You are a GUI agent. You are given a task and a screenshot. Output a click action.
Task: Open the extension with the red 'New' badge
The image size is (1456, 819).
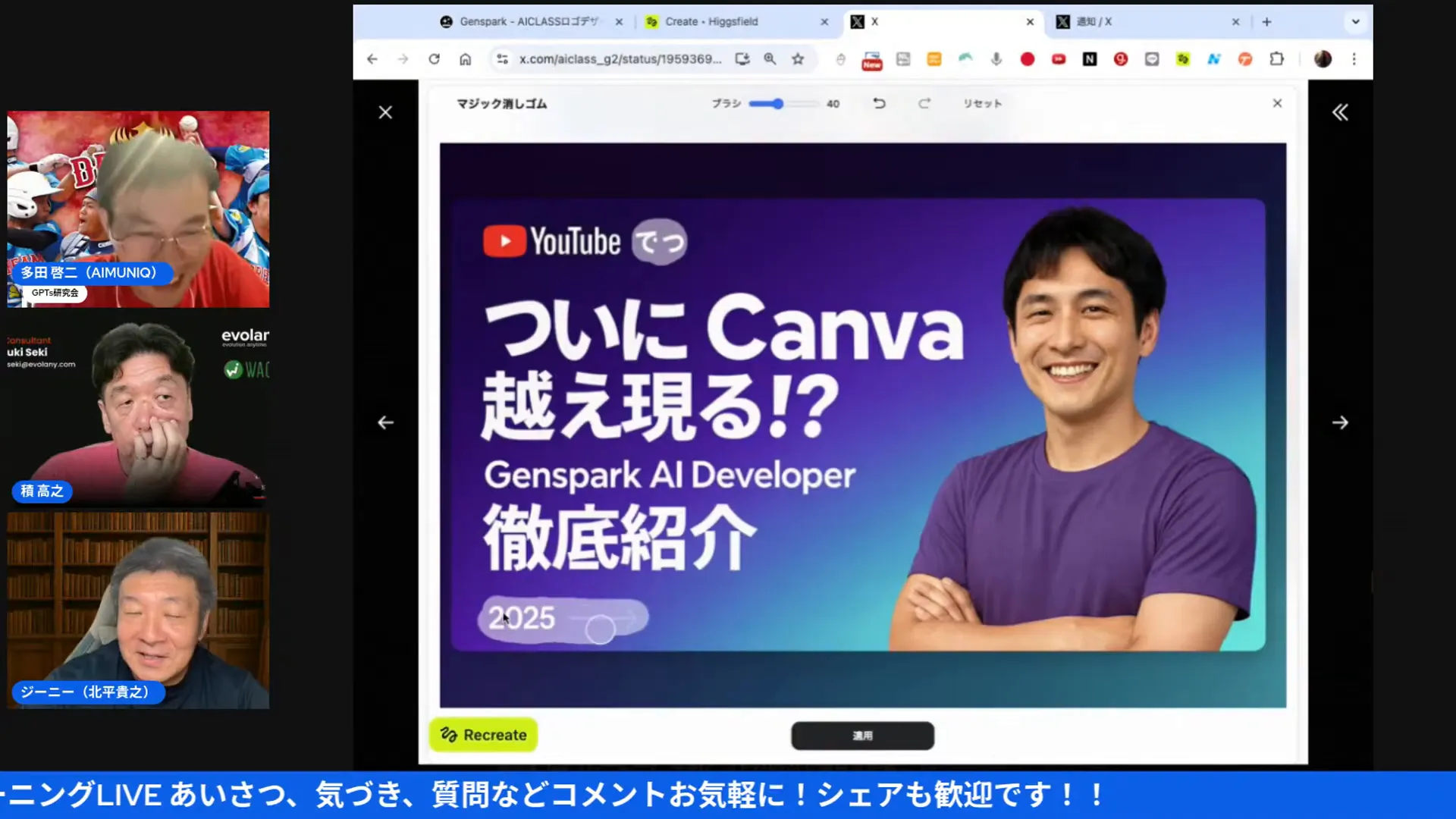[872, 61]
